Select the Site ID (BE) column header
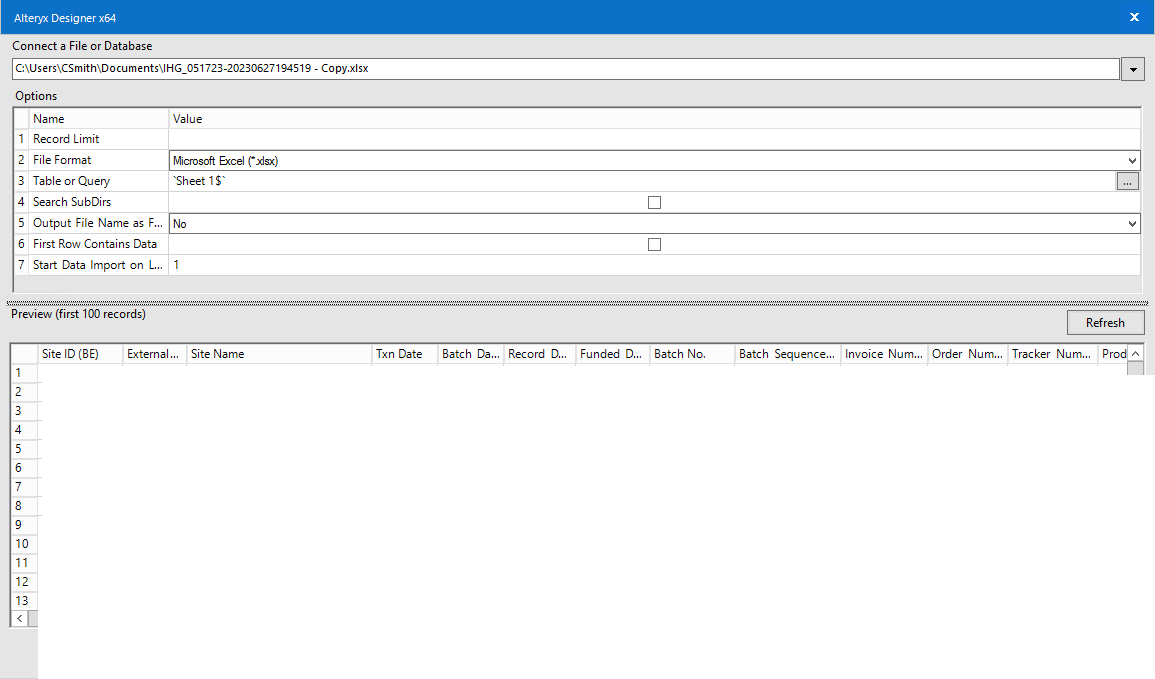This screenshot has height=679, width=1155. (x=79, y=353)
